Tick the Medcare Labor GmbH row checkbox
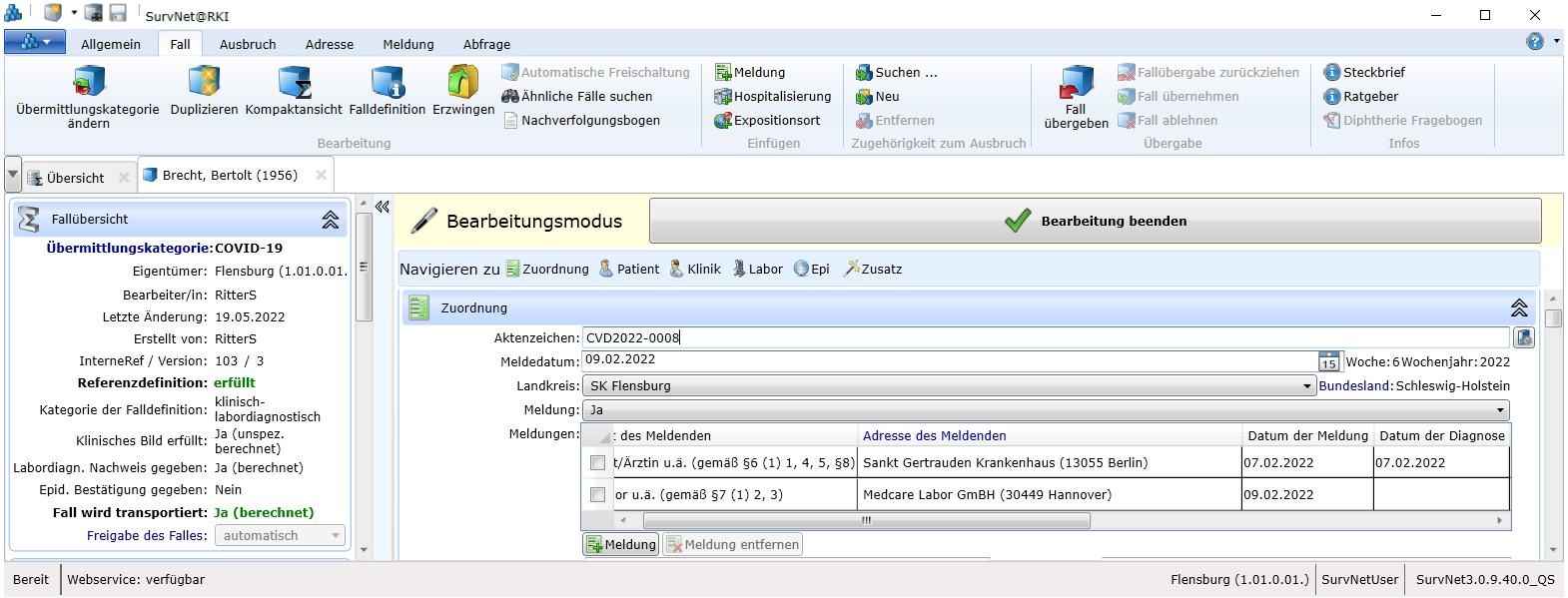 click(x=597, y=495)
